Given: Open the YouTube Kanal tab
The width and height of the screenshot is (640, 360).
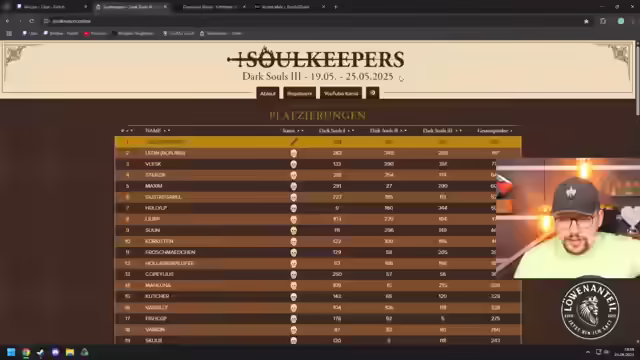Looking at the screenshot, I should [x=341, y=93].
